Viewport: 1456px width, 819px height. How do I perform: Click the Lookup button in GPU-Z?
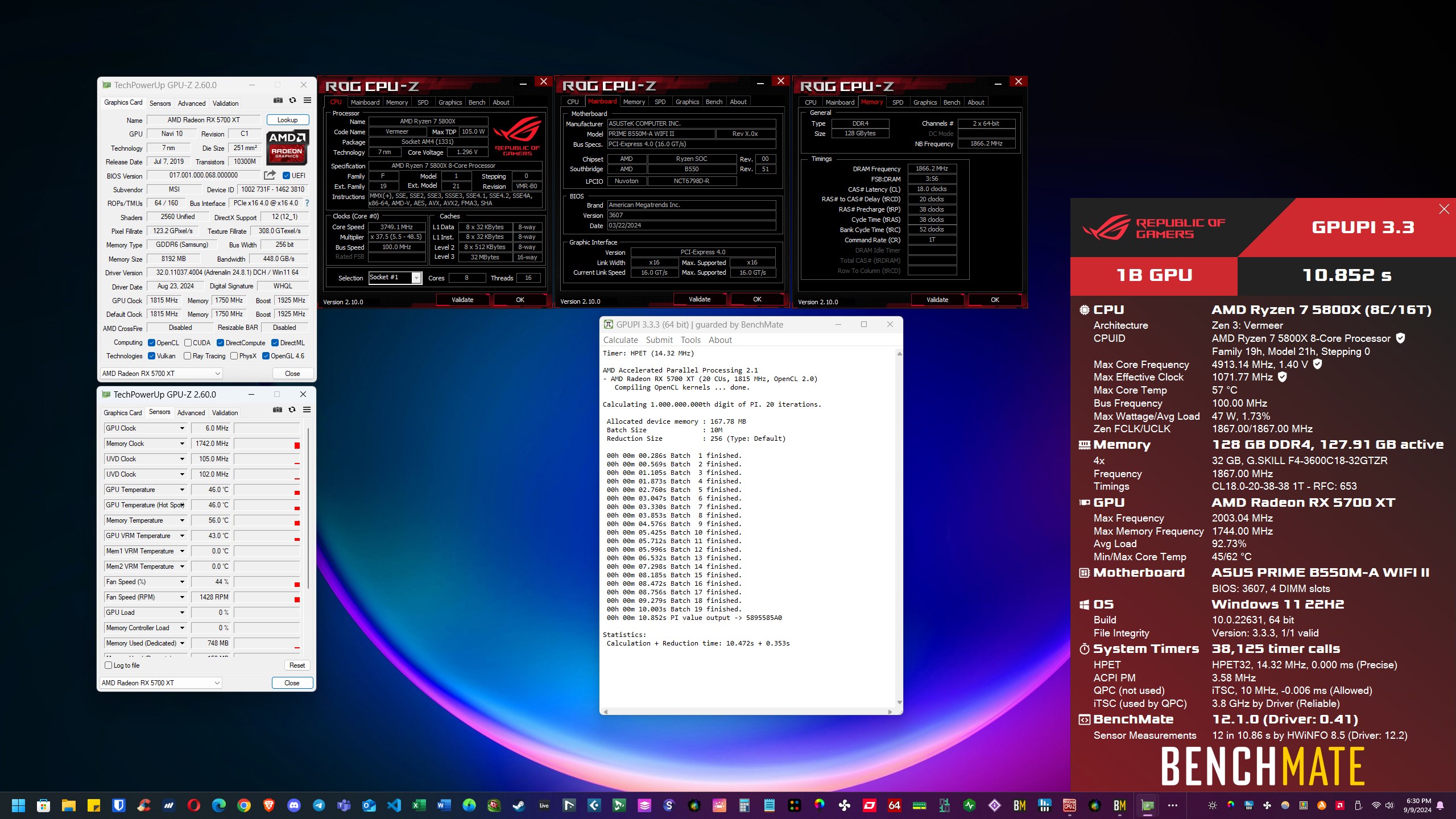[288, 120]
